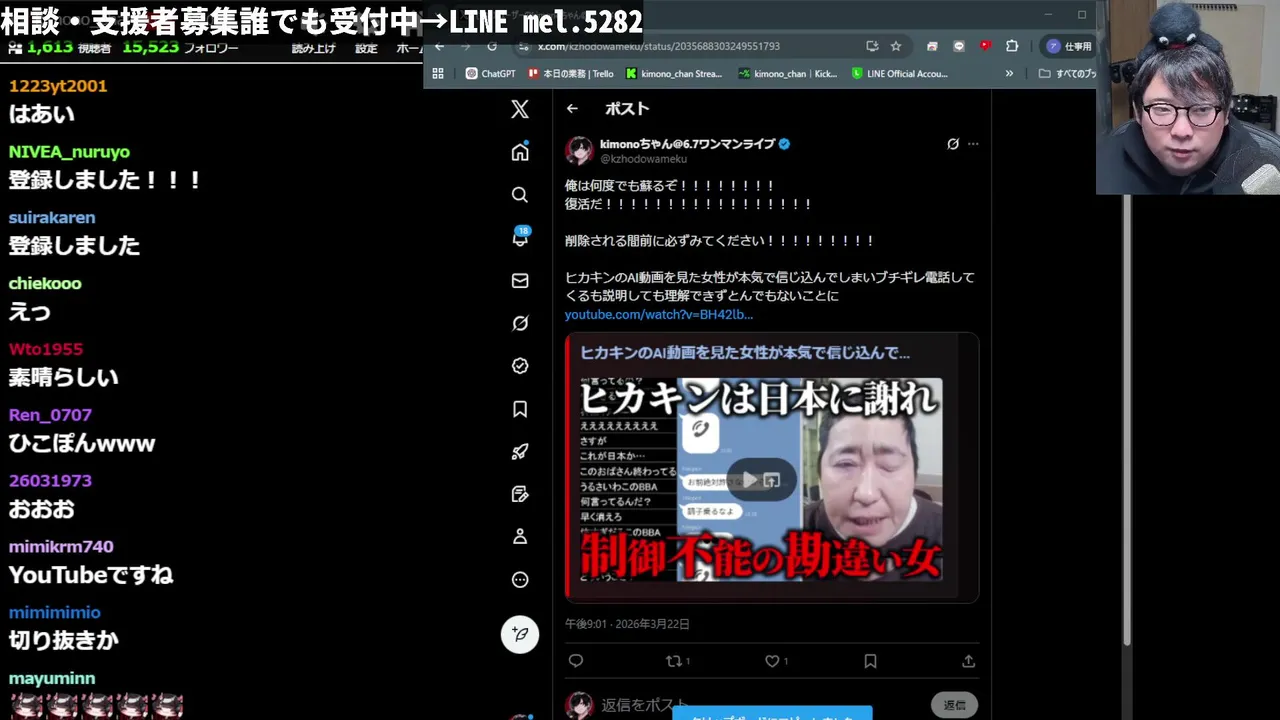Open 本日の業務 Trello bookmark
The width and height of the screenshot is (1280, 720).
(x=570, y=73)
